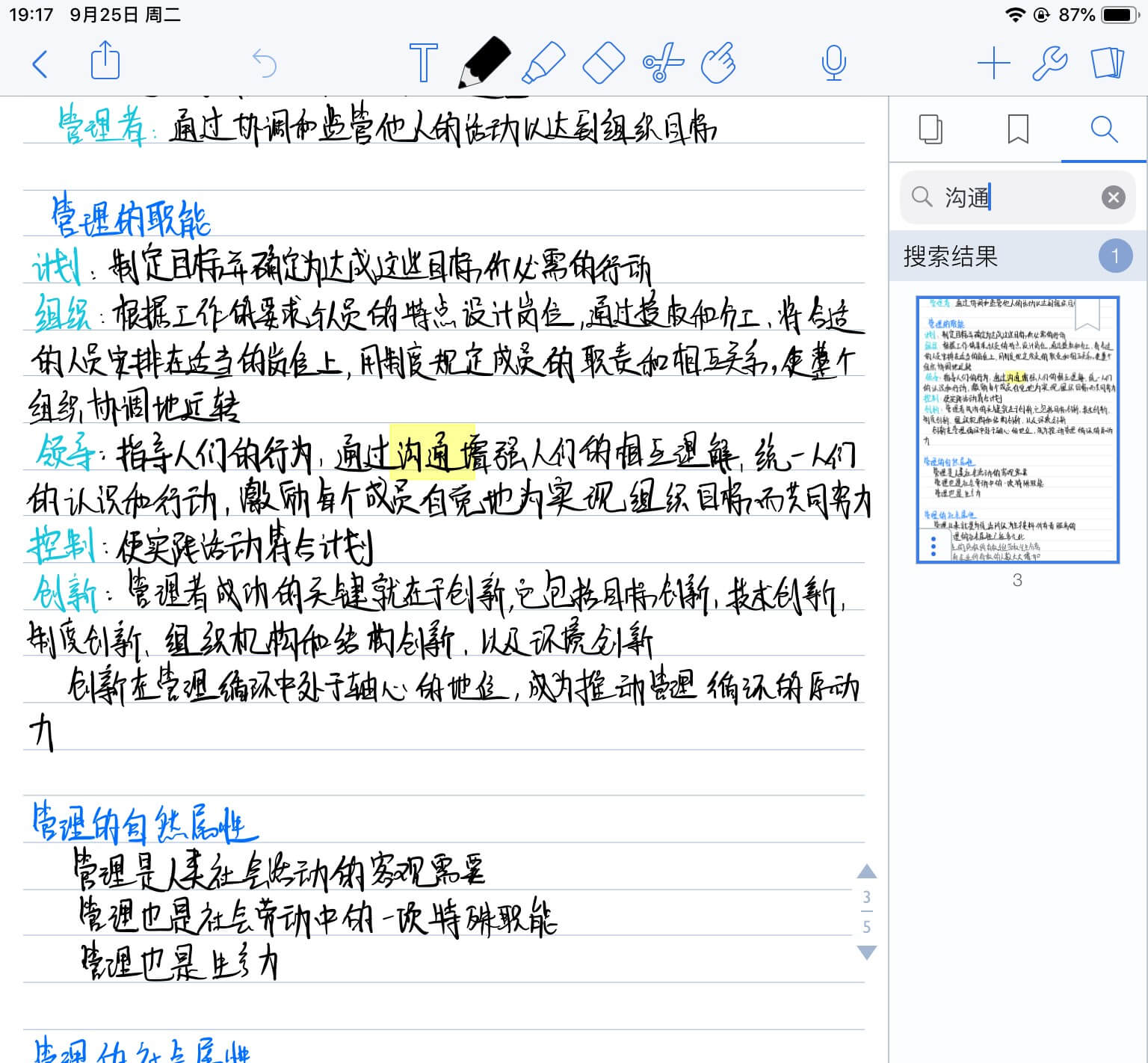Screen dimensions: 1148x1063
Task: Tap the back arrow to leave note
Action: pyautogui.click(x=40, y=64)
